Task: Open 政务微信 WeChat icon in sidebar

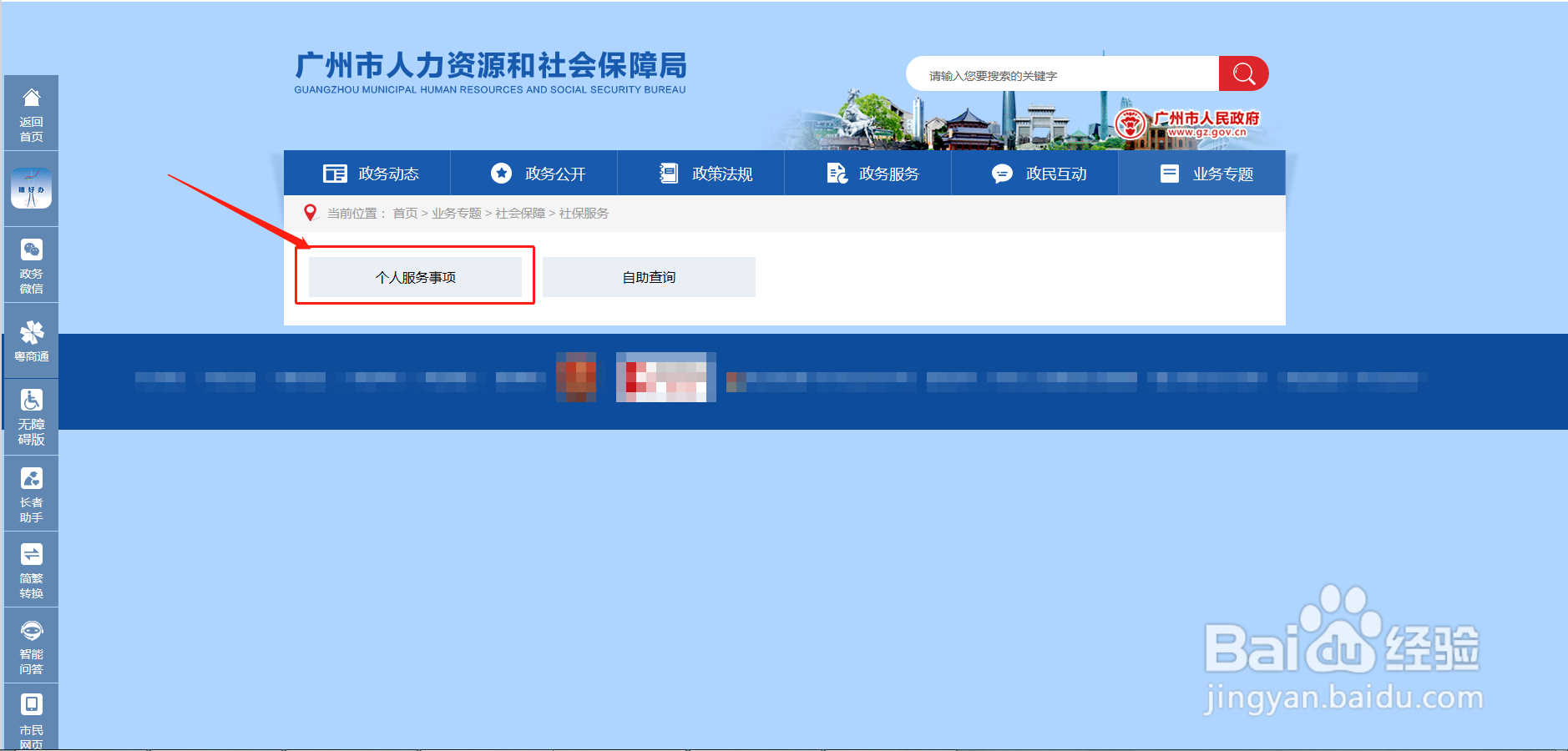Action: click(31, 265)
